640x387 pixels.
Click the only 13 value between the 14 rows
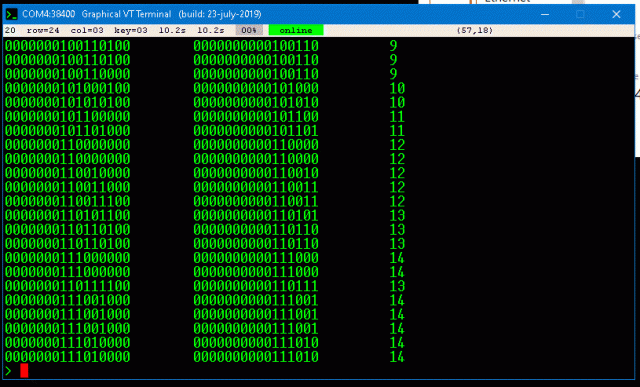(x=397, y=286)
